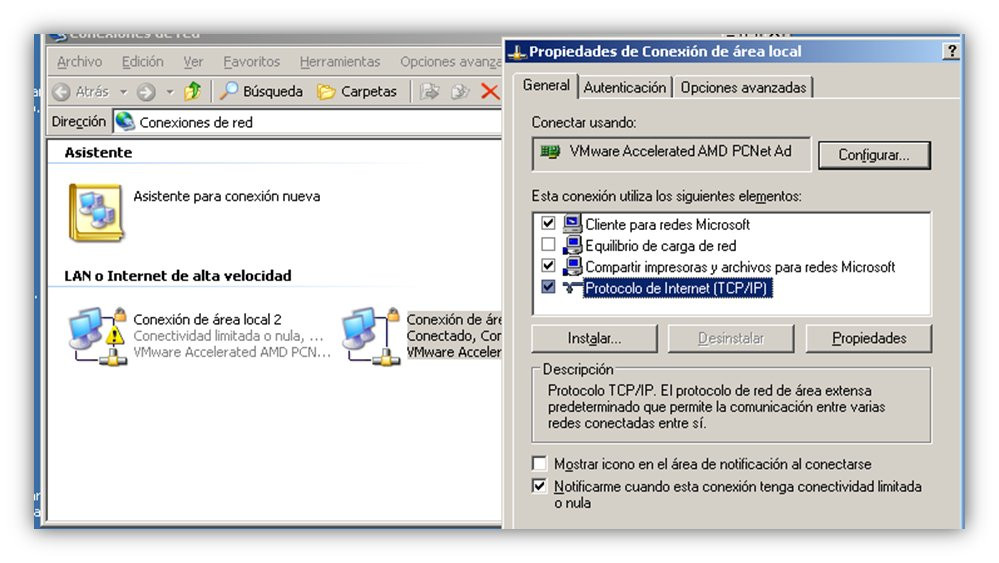
Task: Click the red Delete X icon
Action: click(x=490, y=92)
